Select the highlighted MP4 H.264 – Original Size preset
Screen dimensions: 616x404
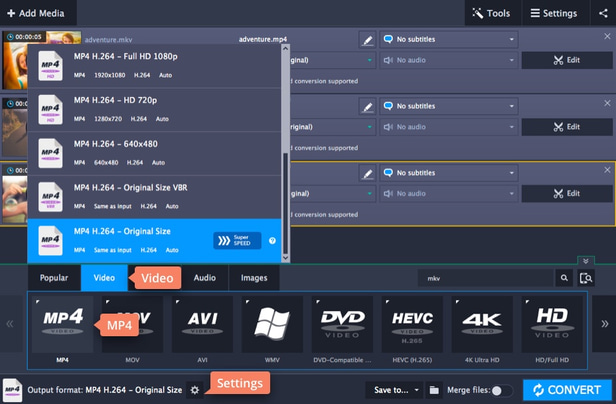click(154, 241)
